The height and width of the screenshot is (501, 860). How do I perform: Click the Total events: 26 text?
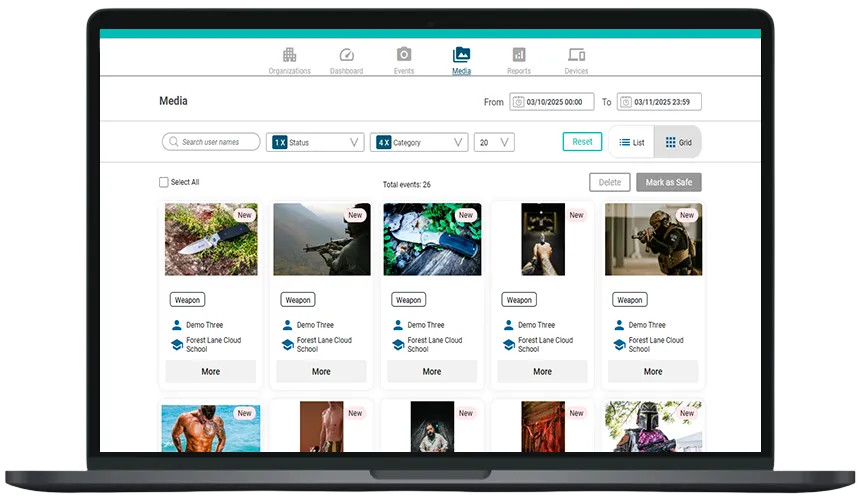[406, 184]
